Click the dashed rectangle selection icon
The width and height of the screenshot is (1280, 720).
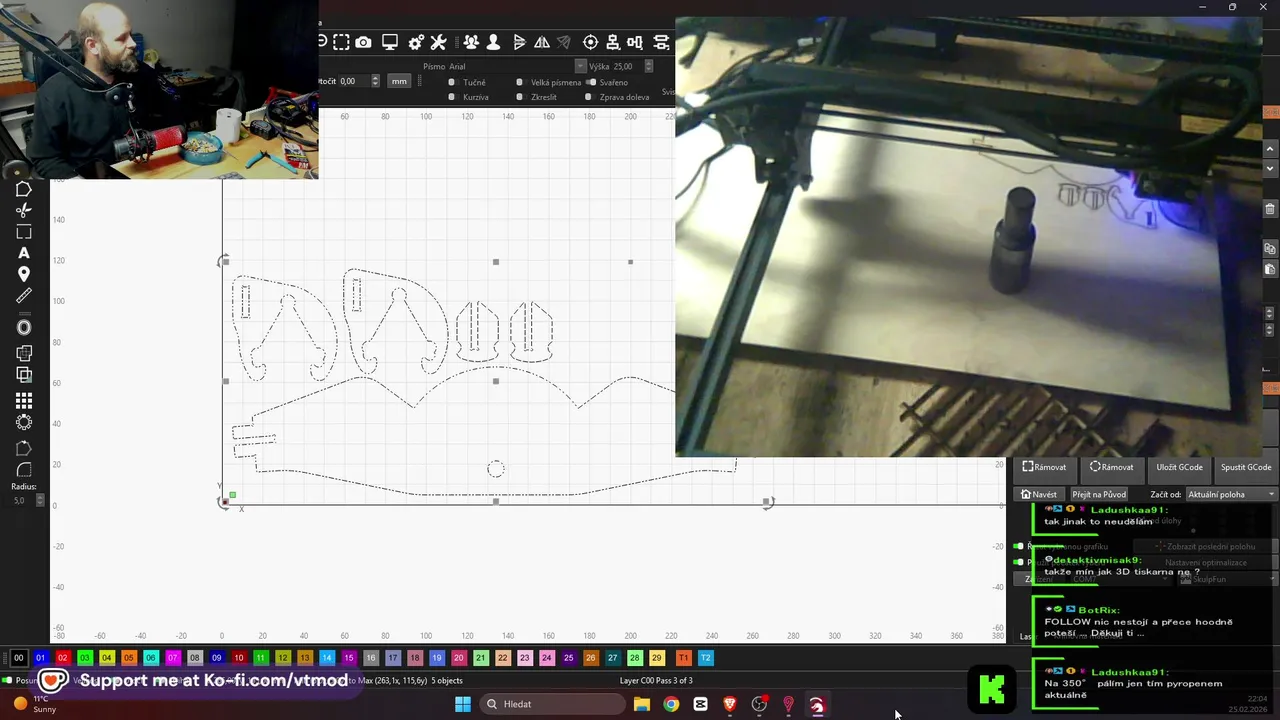(x=341, y=42)
